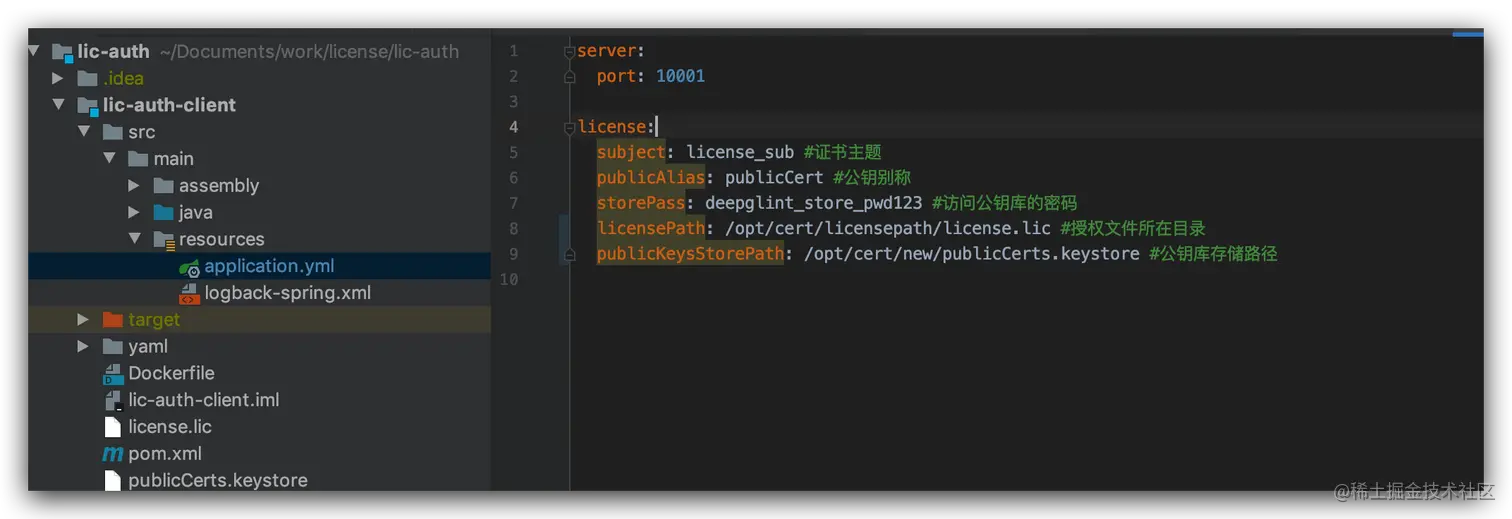This screenshot has width=1512, height=519.
Task: Click the lic-auth-client module icon
Action: (x=88, y=105)
